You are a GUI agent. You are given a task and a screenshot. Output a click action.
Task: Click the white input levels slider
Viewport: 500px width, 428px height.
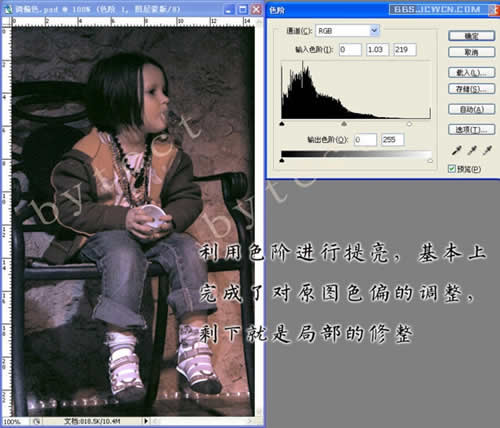tap(409, 124)
